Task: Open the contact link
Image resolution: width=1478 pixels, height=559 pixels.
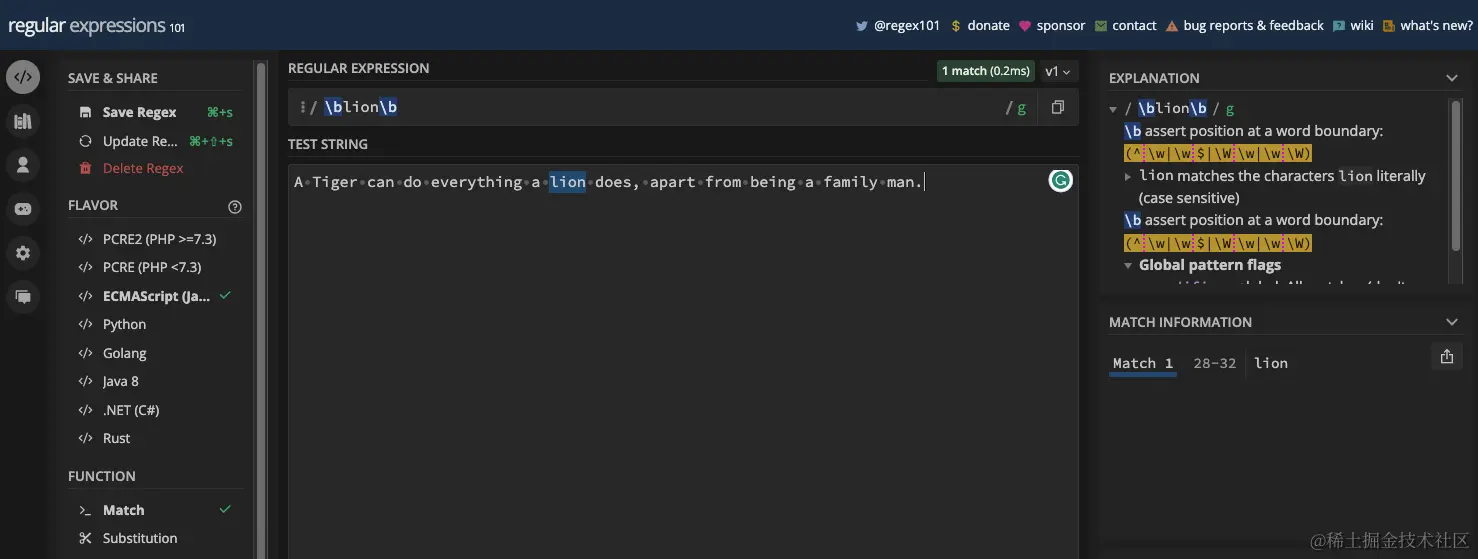Action: click(x=1134, y=26)
